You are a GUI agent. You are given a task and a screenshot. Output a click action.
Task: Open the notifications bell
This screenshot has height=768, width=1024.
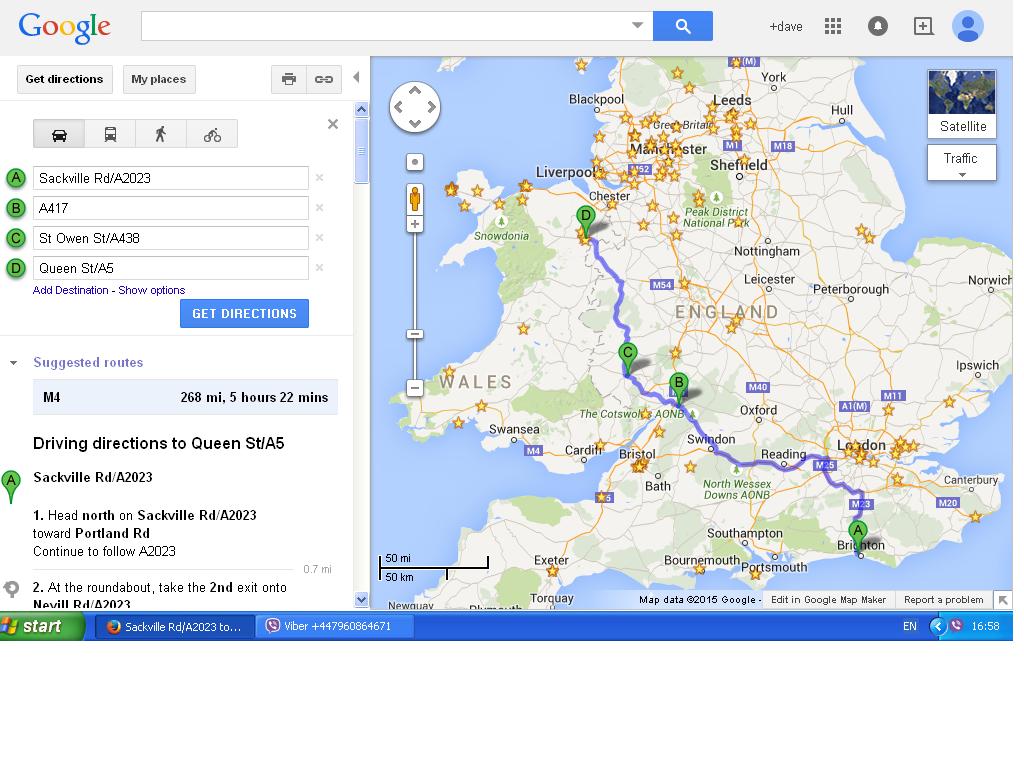pyautogui.click(x=878, y=26)
